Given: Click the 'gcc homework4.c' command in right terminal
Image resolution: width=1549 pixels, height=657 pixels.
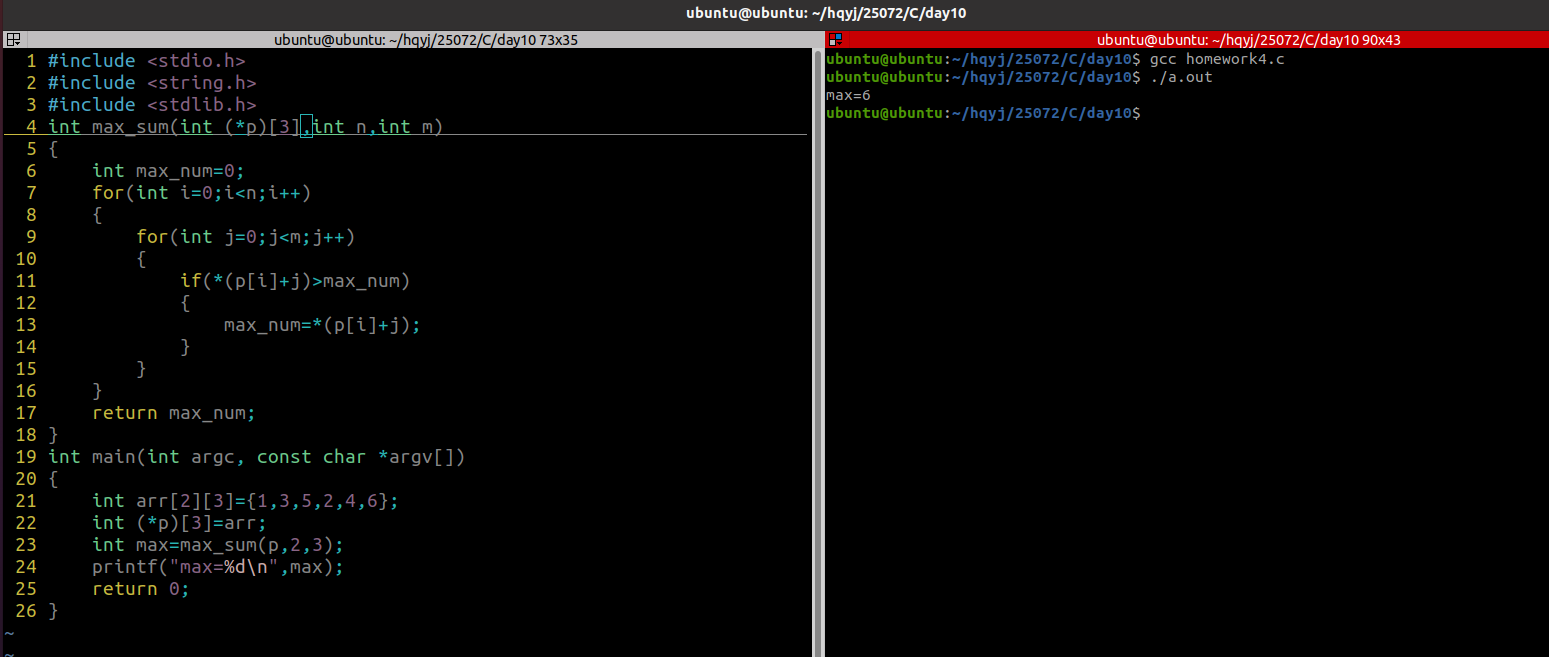Looking at the screenshot, I should [x=1217, y=59].
